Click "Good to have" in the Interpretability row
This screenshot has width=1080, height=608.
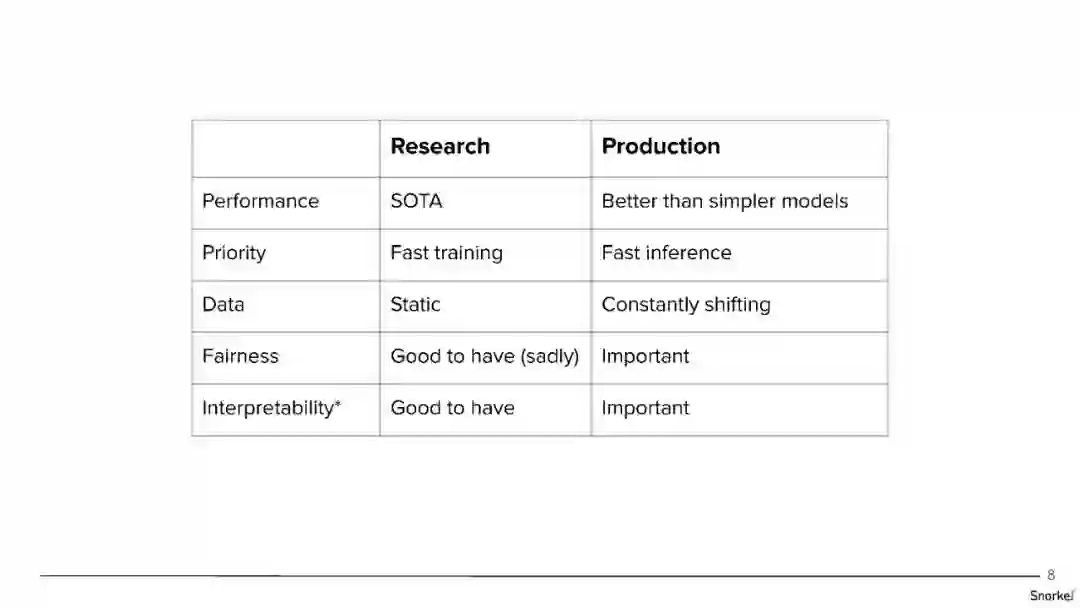point(452,408)
